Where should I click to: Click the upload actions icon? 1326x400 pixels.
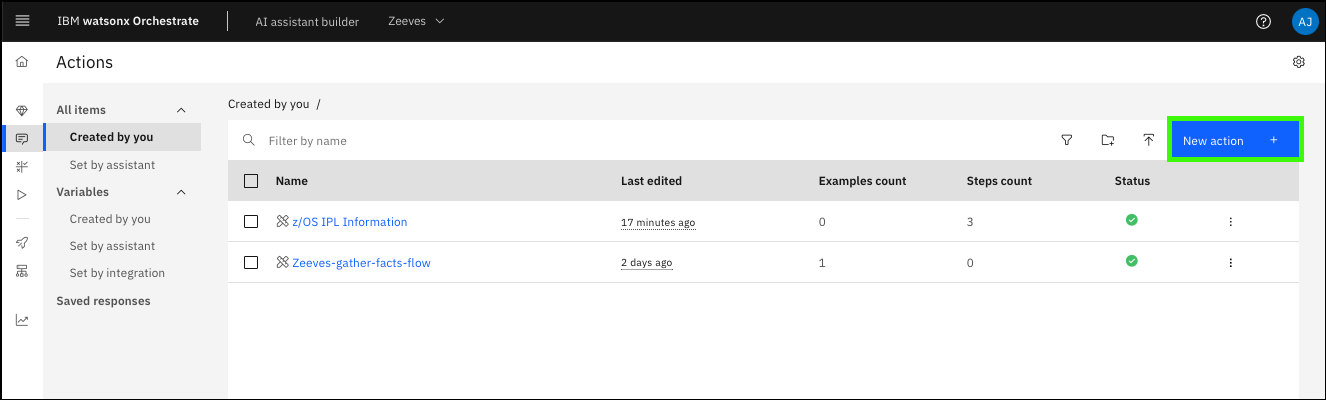(1149, 141)
